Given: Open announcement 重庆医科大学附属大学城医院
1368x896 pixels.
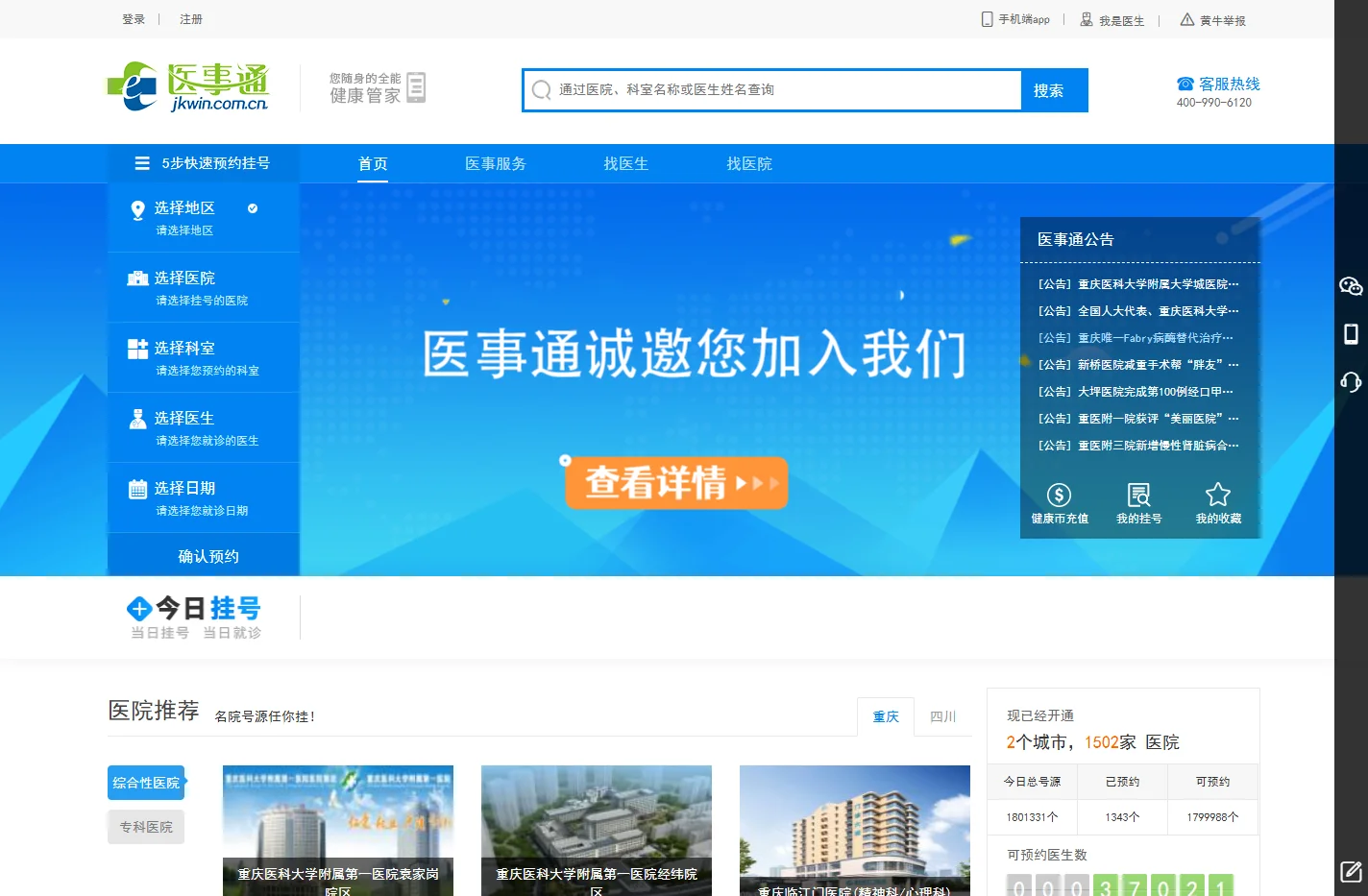Looking at the screenshot, I should coord(1138,284).
